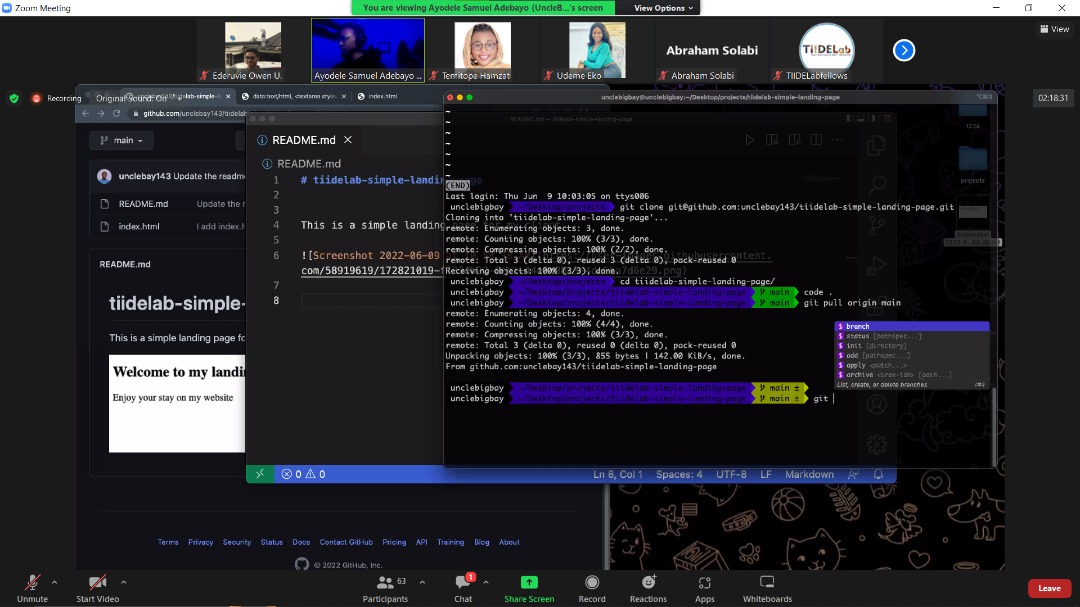Viewport: 1080px width, 607px height.
Task: Click the unclebay143 avatar in commit row
Action: [x=104, y=176]
